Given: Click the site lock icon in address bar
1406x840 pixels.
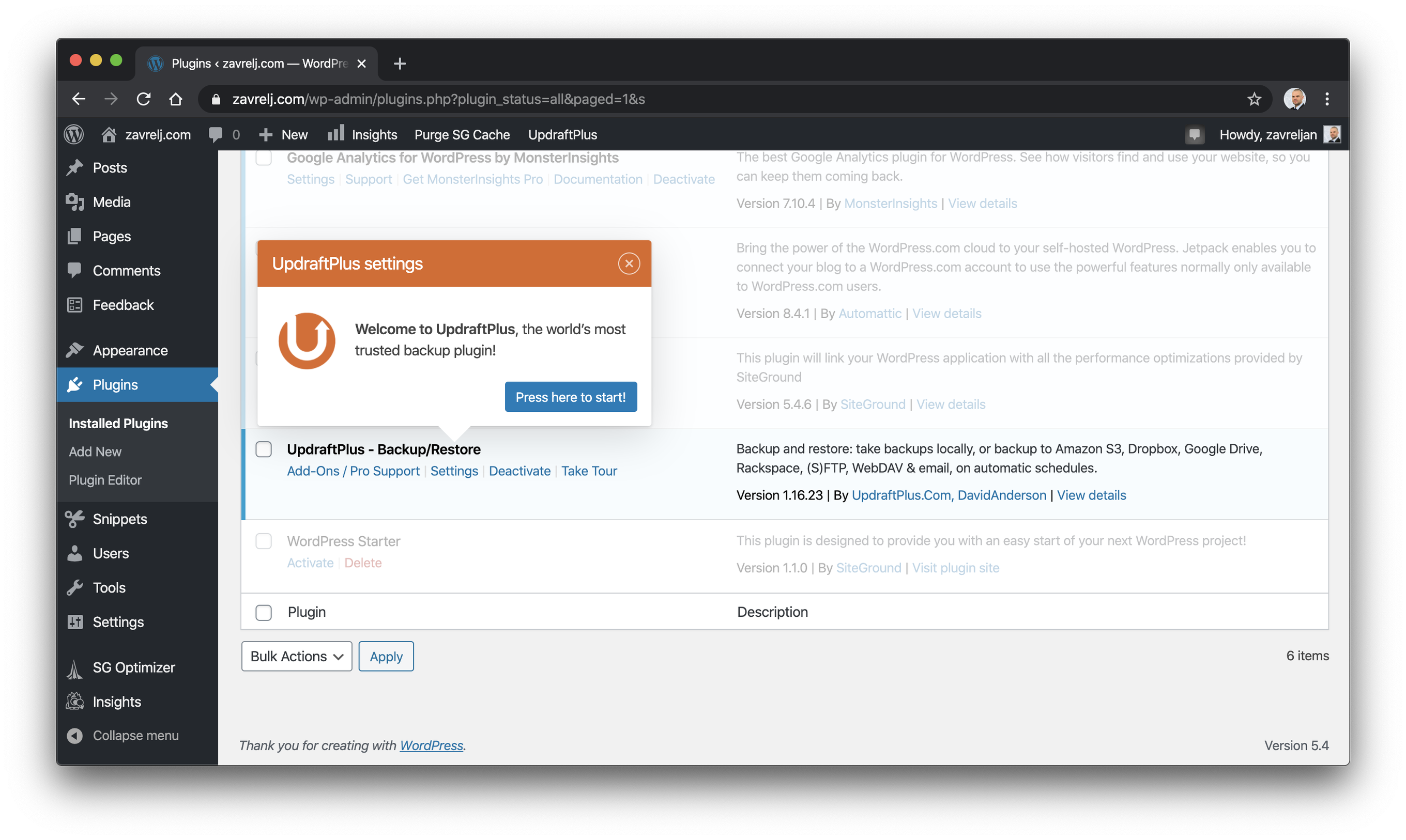Looking at the screenshot, I should pyautogui.click(x=215, y=99).
